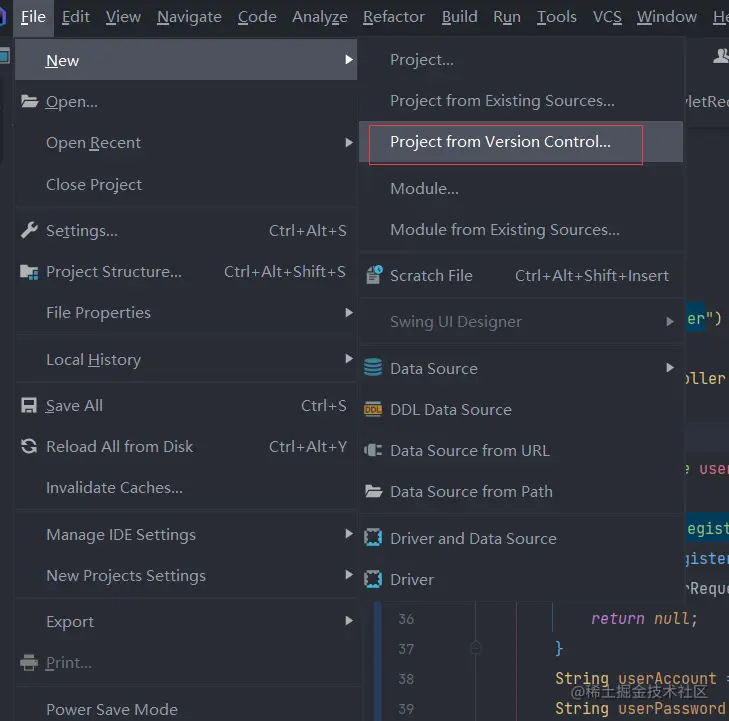Expand the Local History submenu arrow
Screen dimensions: 729x721
[349, 358]
